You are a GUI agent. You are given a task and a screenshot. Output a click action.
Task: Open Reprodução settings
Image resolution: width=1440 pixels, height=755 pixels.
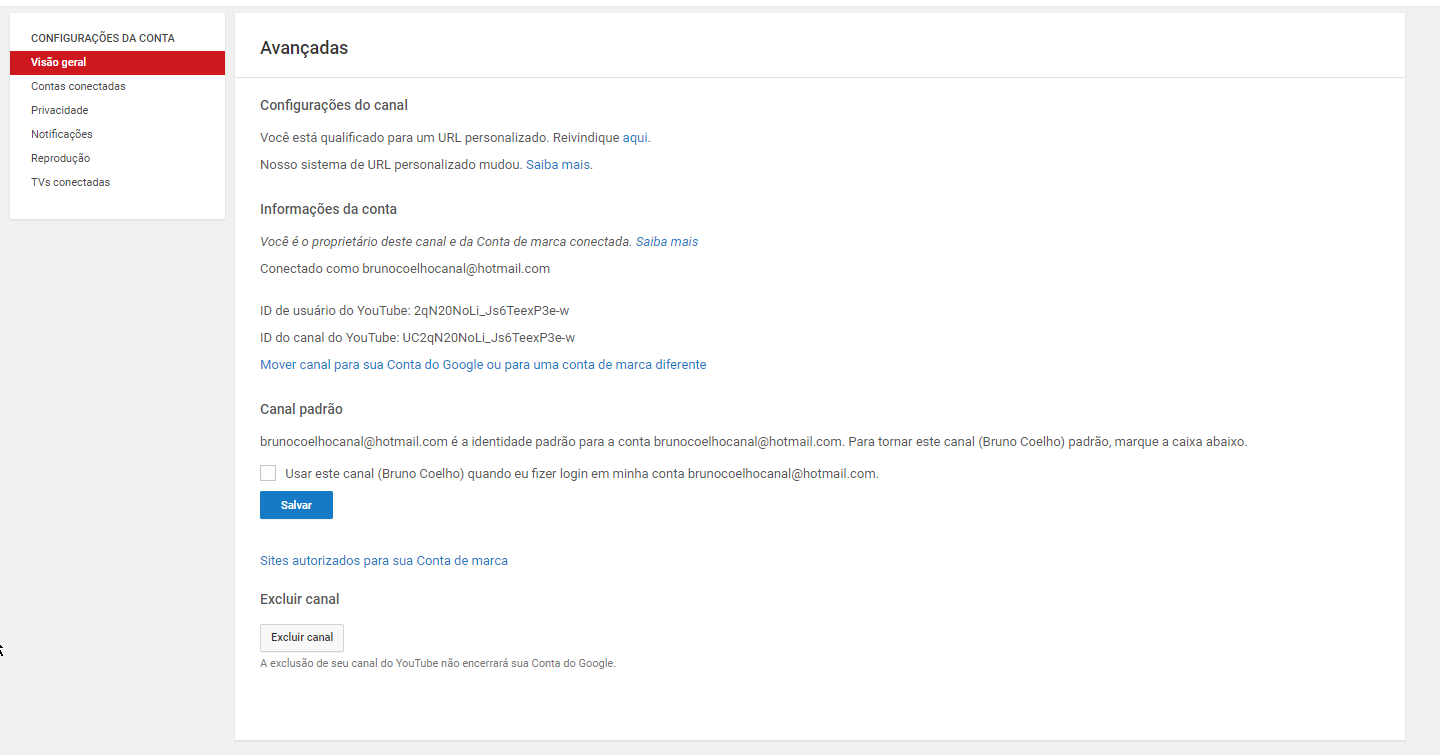[60, 158]
